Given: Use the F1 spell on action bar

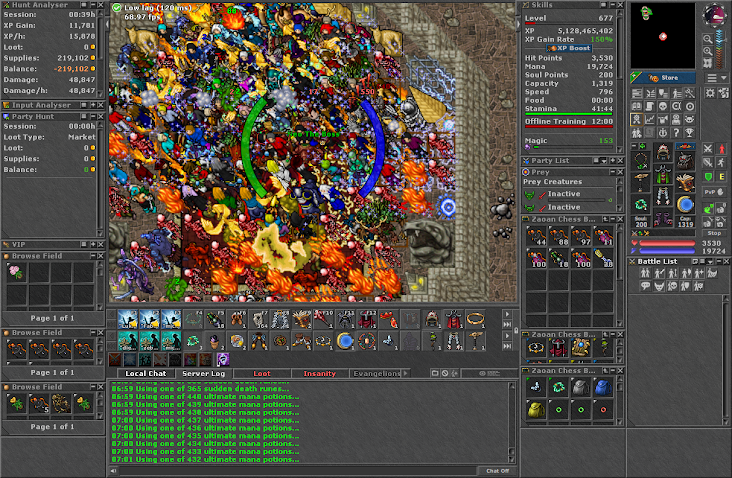Looking at the screenshot, I should pyautogui.click(x=127, y=320).
